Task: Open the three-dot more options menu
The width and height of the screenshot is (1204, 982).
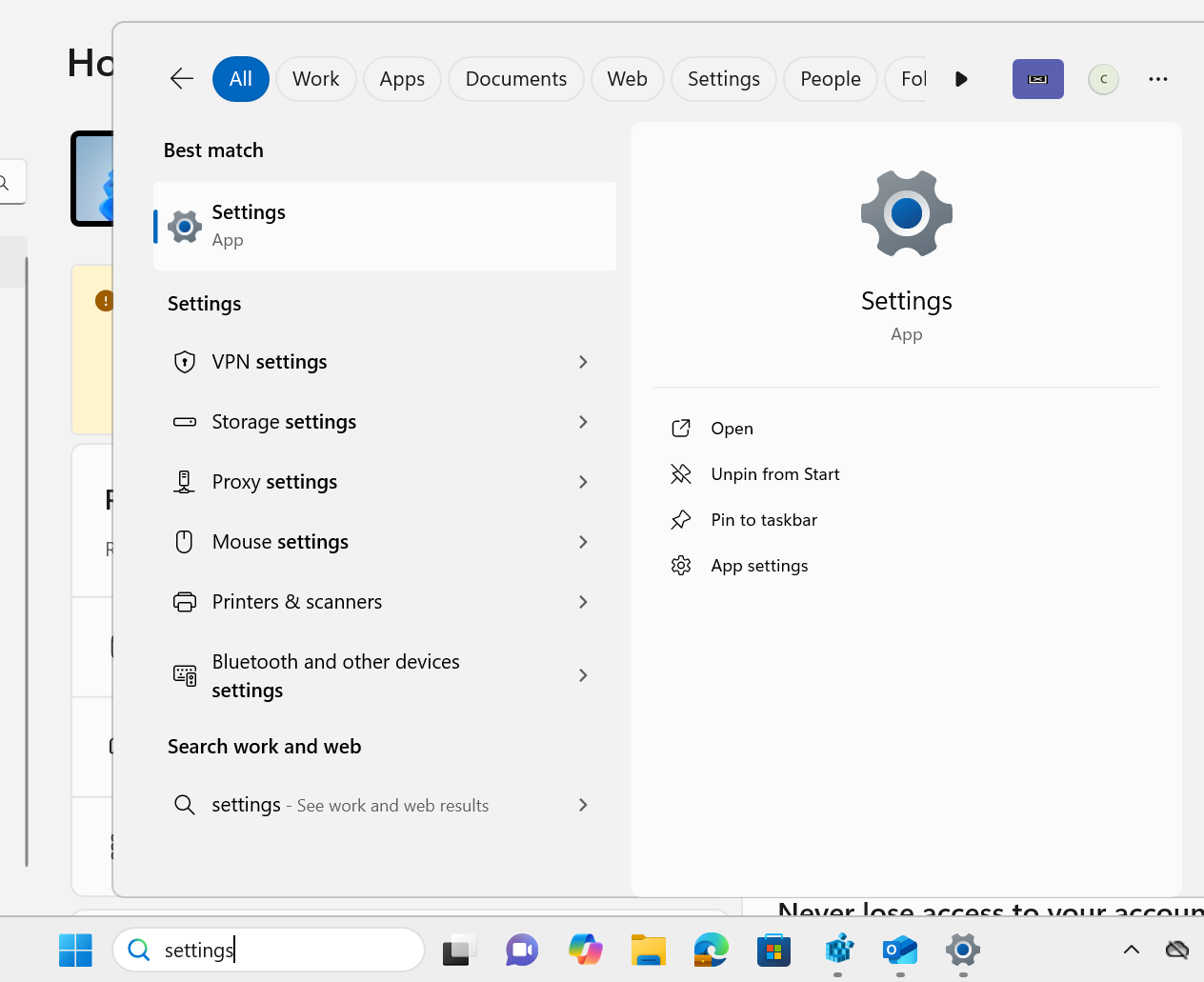Action: (1158, 79)
